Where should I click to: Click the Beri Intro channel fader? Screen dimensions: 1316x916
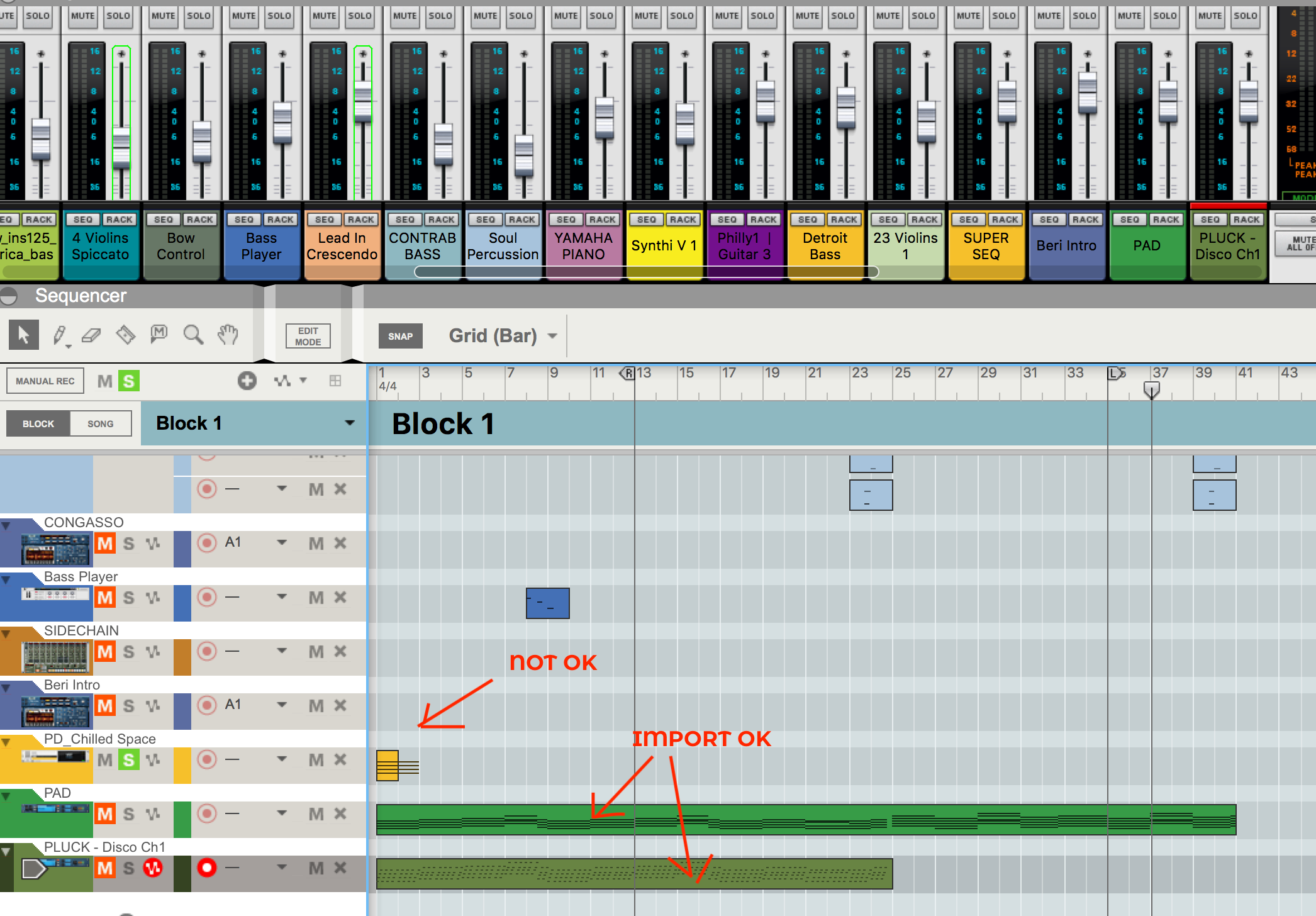[1088, 92]
